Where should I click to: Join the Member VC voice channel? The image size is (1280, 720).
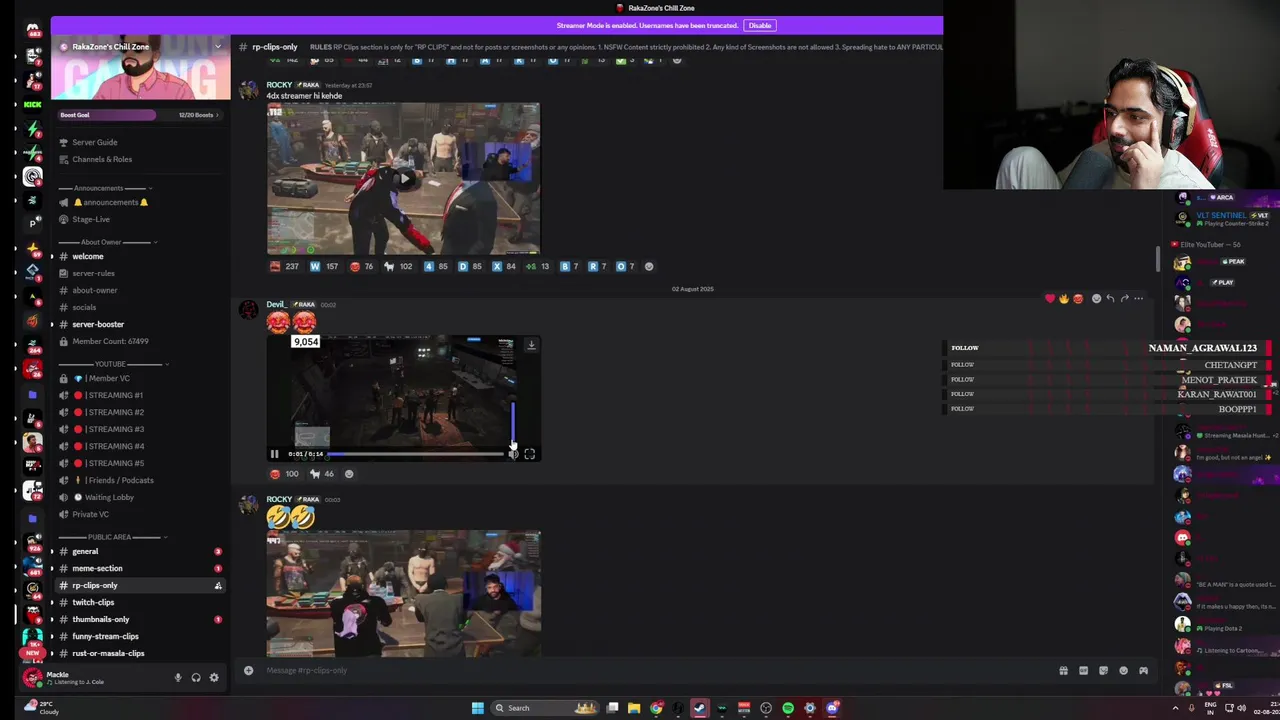coord(108,378)
